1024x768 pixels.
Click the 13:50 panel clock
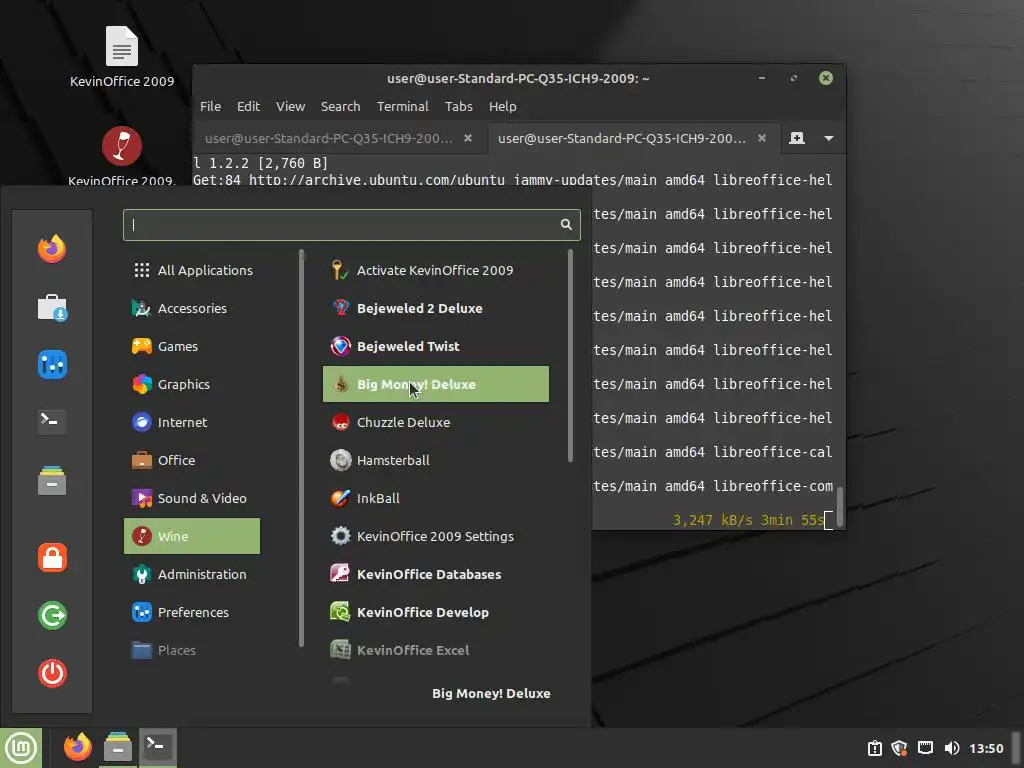coord(986,748)
